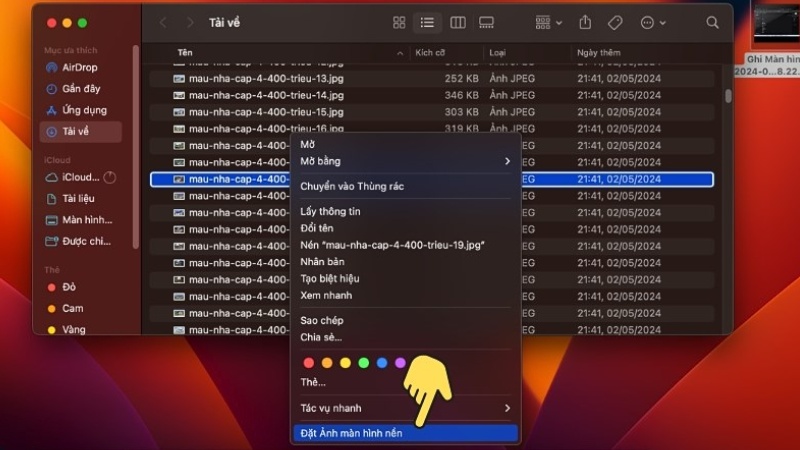Open Ứng dụng in the sidebar
The image size is (800, 450).
pos(83,110)
